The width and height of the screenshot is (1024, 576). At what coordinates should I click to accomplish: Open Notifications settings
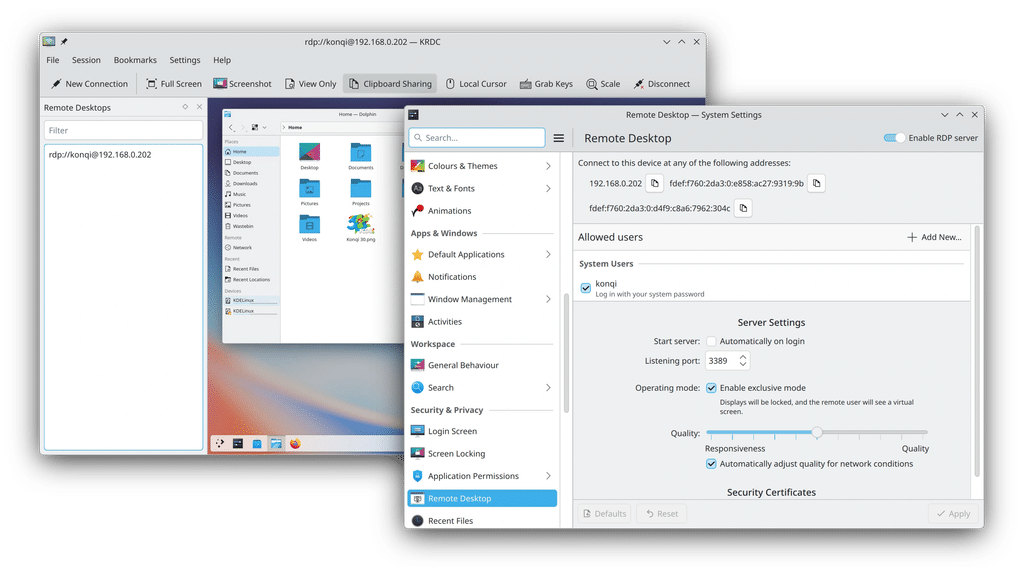point(482,277)
